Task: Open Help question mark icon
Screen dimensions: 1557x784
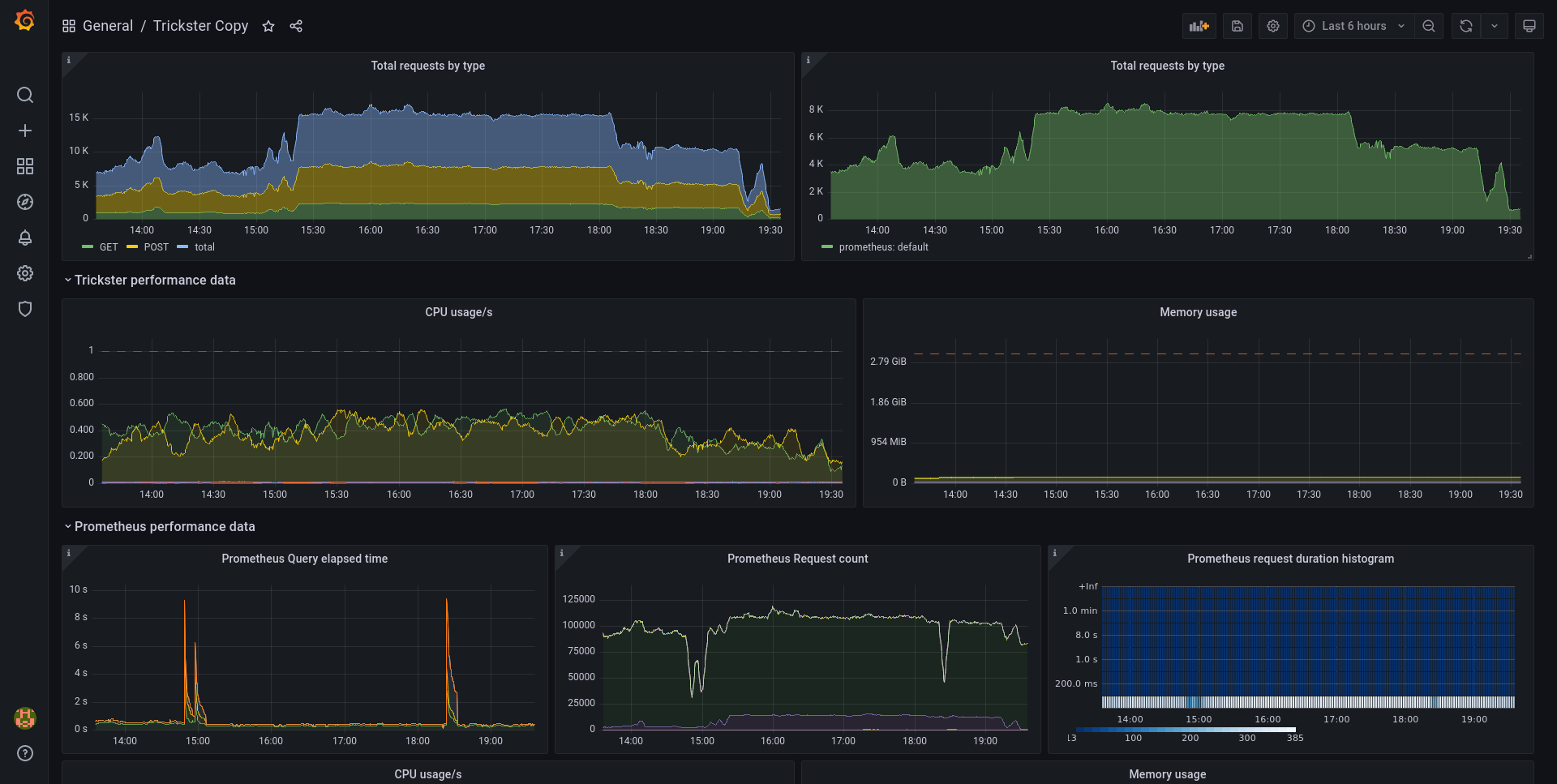Action: click(25, 753)
